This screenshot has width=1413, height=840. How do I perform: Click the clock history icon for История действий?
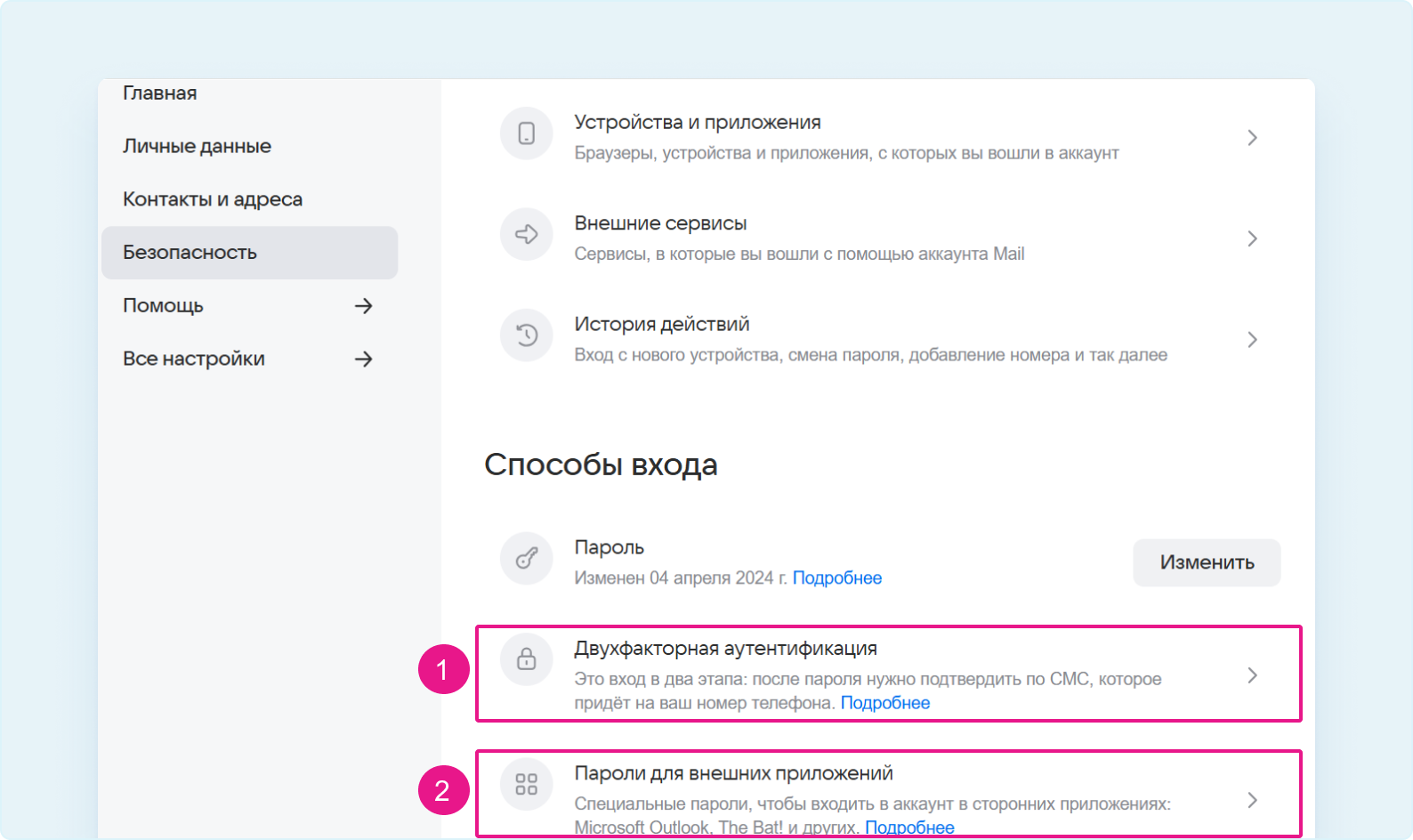tap(527, 335)
